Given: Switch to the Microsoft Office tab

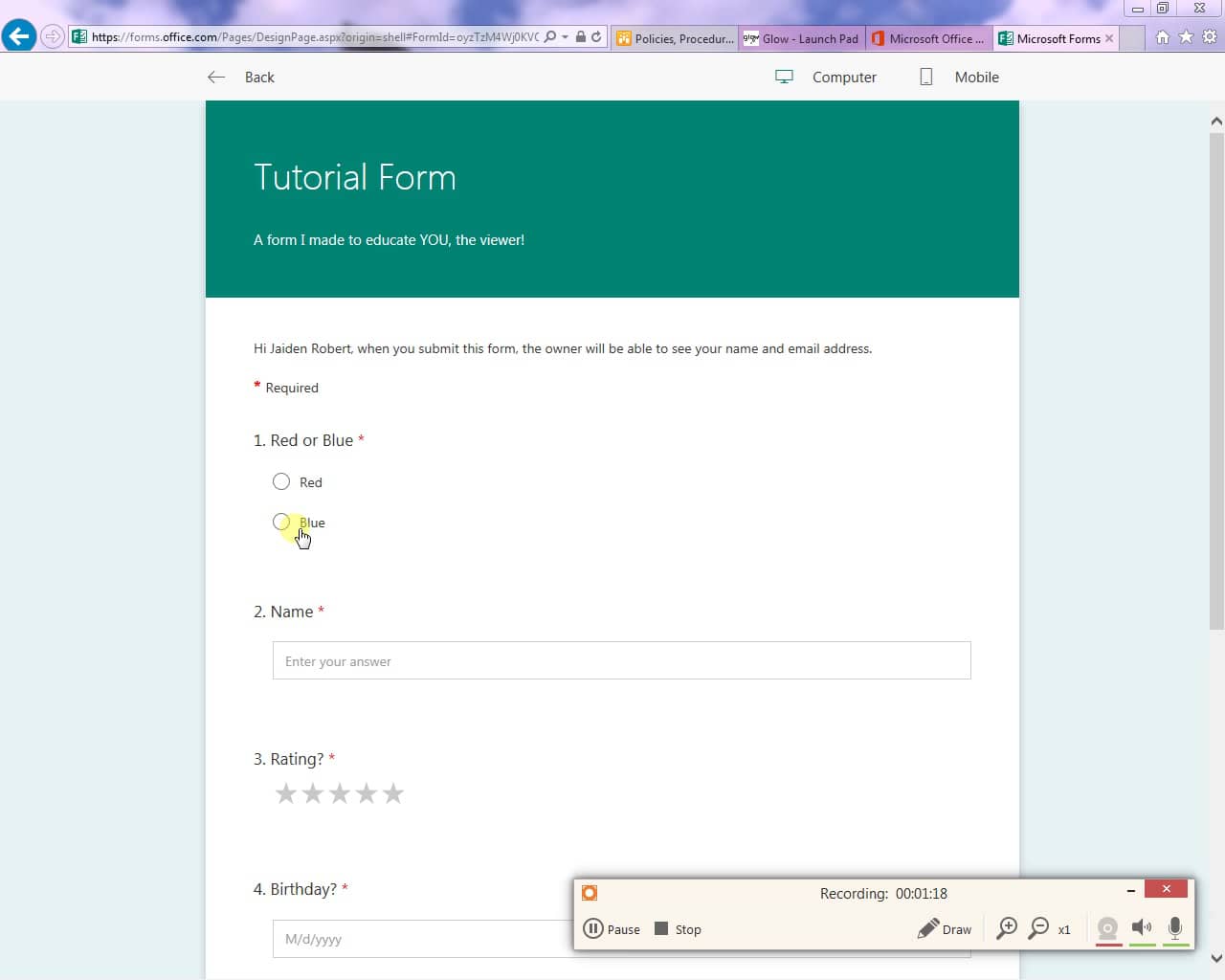Looking at the screenshot, I should 928,38.
